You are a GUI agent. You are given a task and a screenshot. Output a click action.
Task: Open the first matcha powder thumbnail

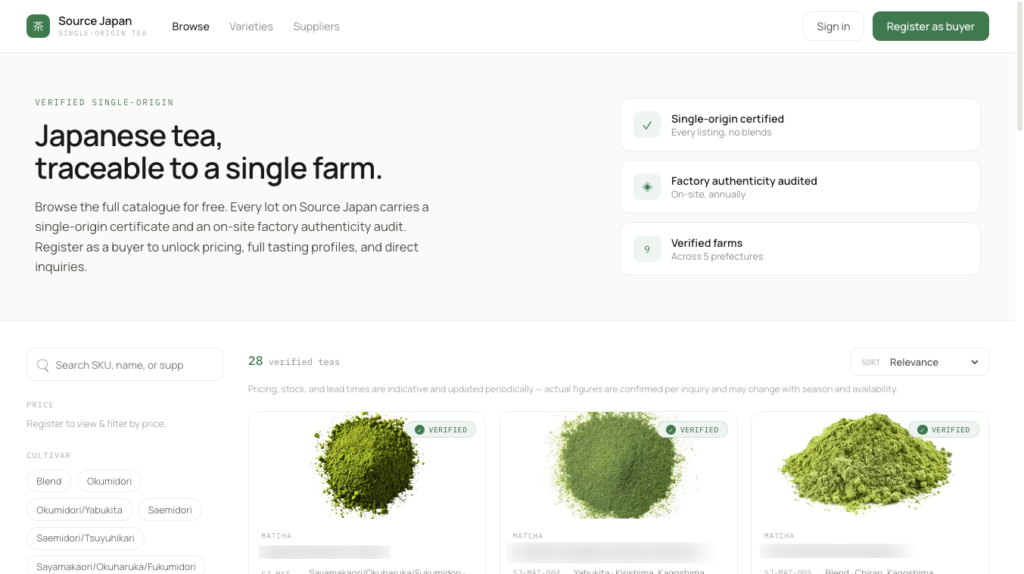coord(367,465)
